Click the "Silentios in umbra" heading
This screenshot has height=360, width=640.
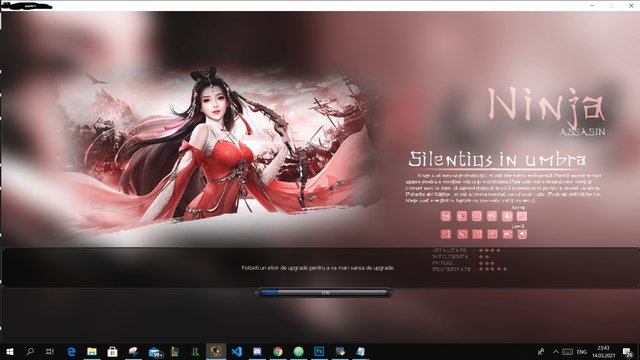(x=497, y=159)
